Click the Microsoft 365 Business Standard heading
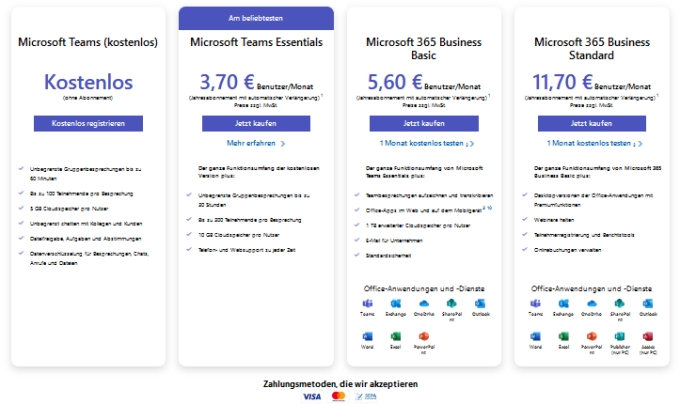This screenshot has width=680, height=404. 592,49
